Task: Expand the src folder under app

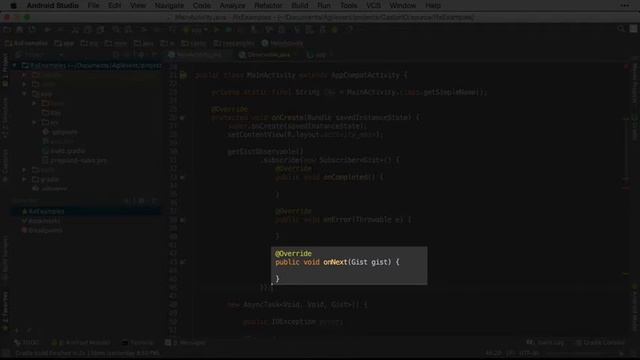Action: [34, 122]
